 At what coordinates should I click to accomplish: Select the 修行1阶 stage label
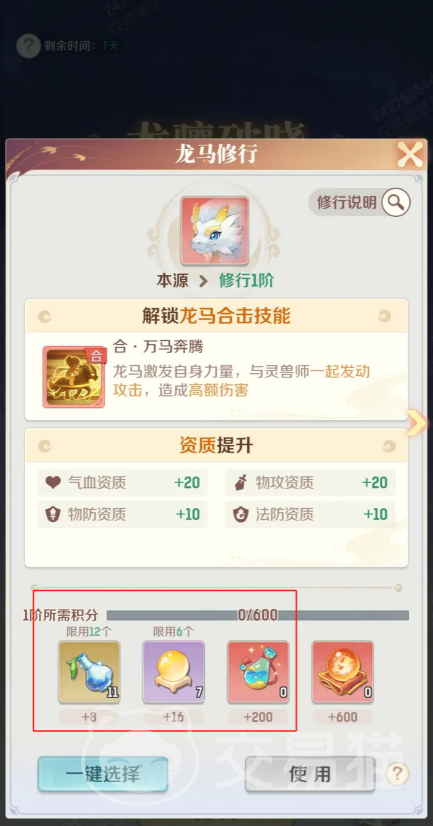(x=246, y=281)
